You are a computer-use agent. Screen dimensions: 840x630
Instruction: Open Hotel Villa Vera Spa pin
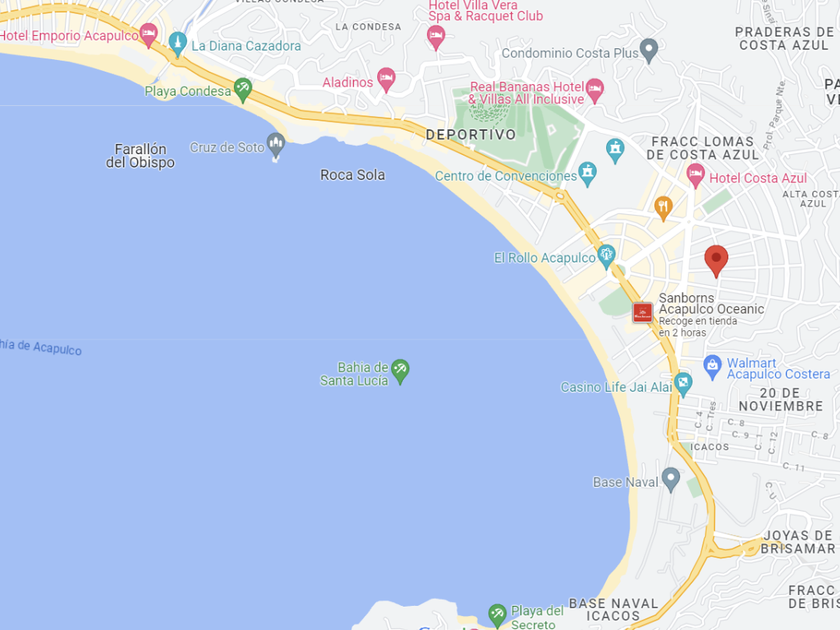pyautogui.click(x=436, y=38)
